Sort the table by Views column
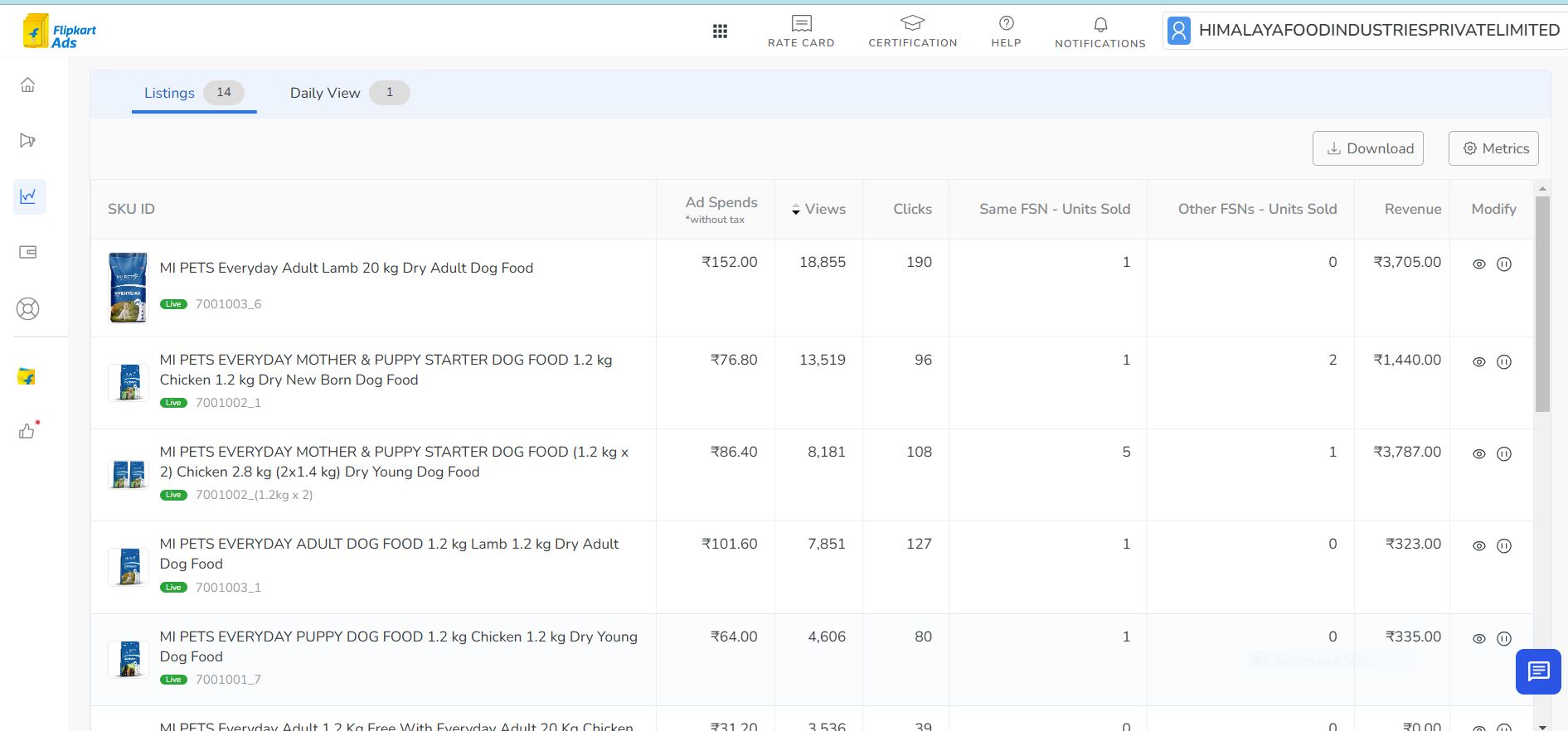 (x=818, y=209)
